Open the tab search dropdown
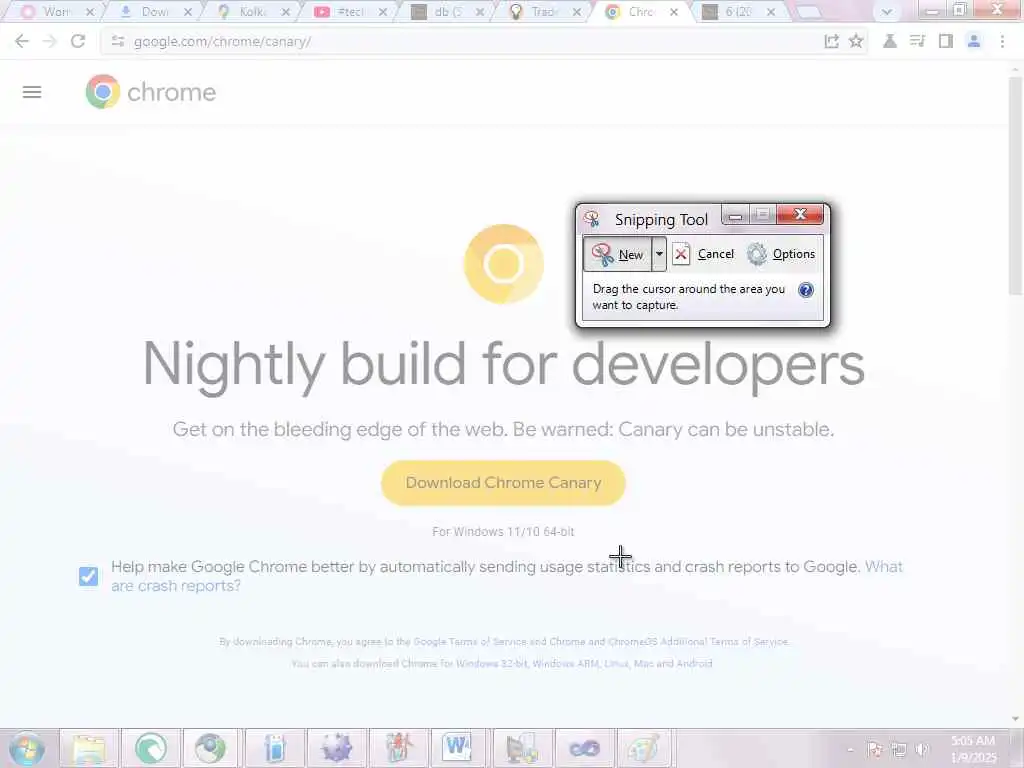The width and height of the screenshot is (1024, 768). coord(886,12)
